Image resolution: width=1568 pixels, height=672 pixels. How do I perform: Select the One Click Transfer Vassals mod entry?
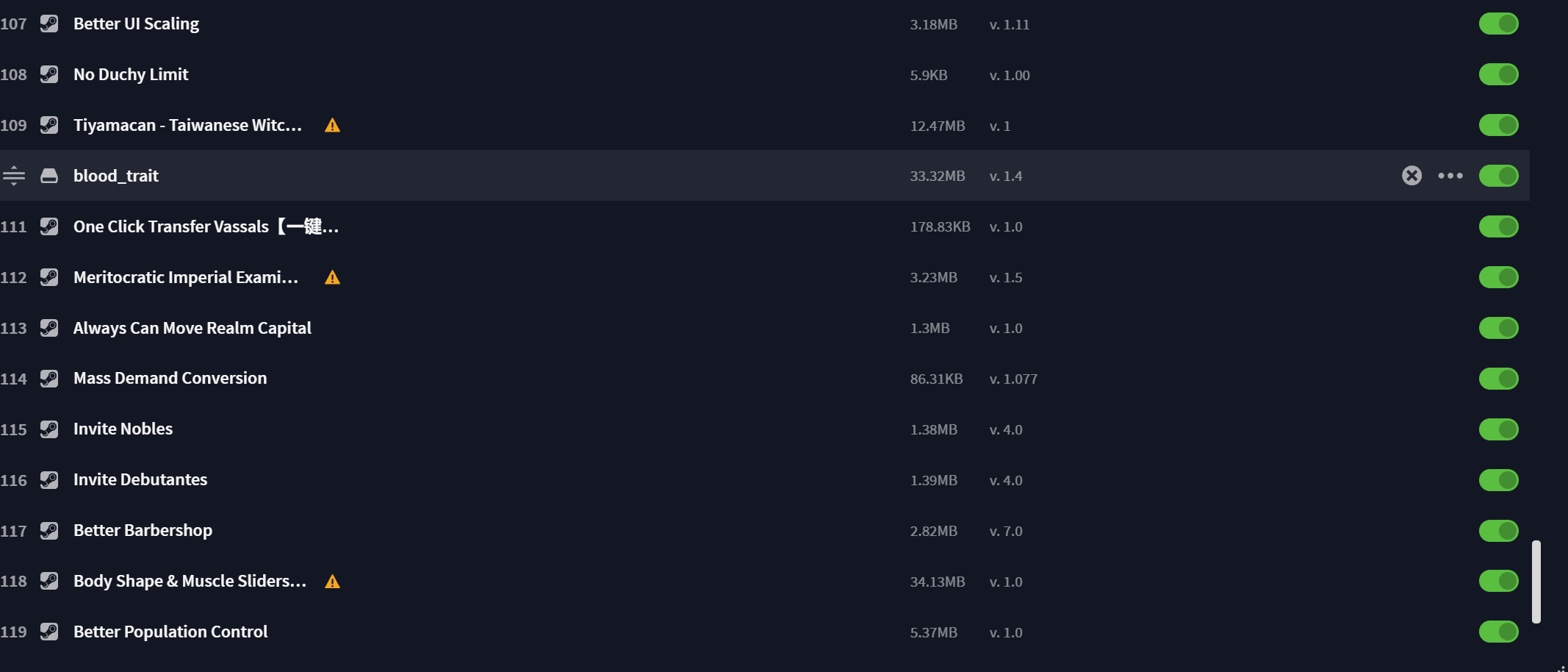pyautogui.click(x=765, y=226)
